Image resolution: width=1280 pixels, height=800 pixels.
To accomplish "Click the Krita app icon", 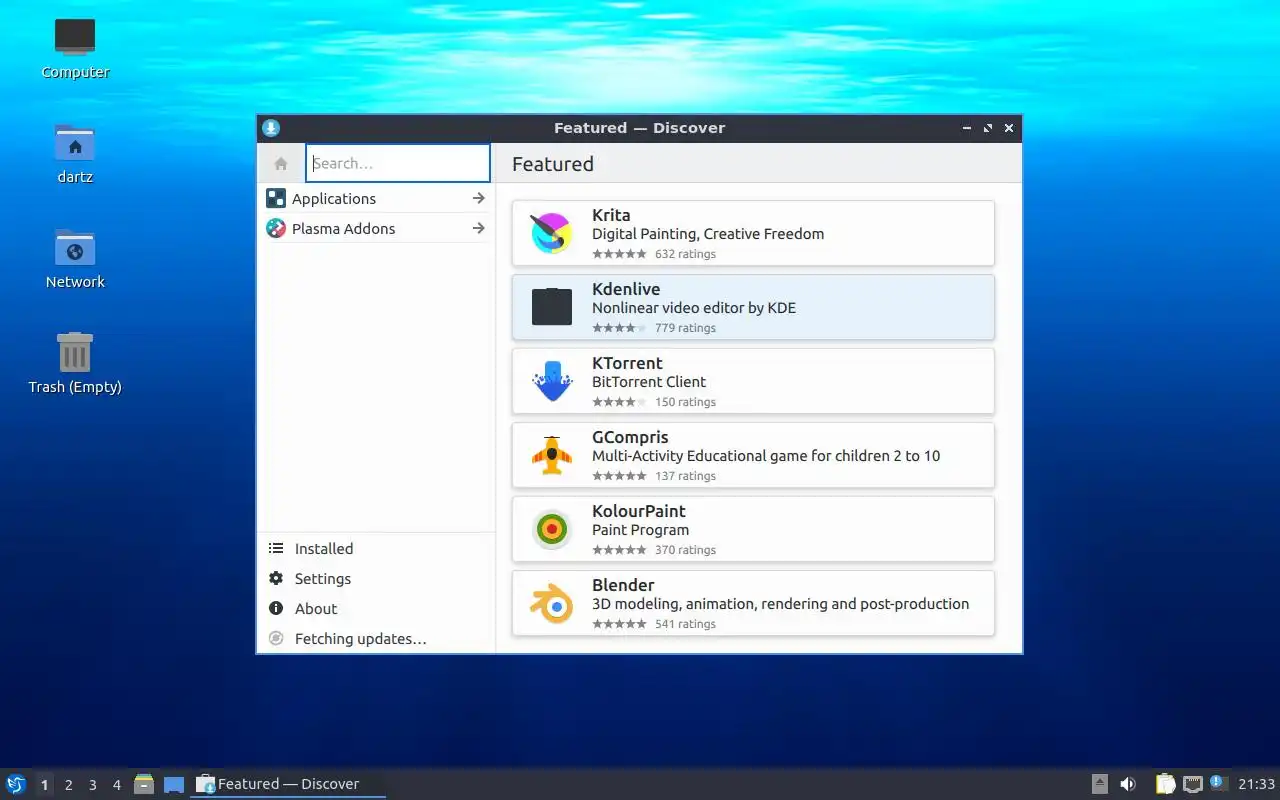I will click(x=551, y=233).
